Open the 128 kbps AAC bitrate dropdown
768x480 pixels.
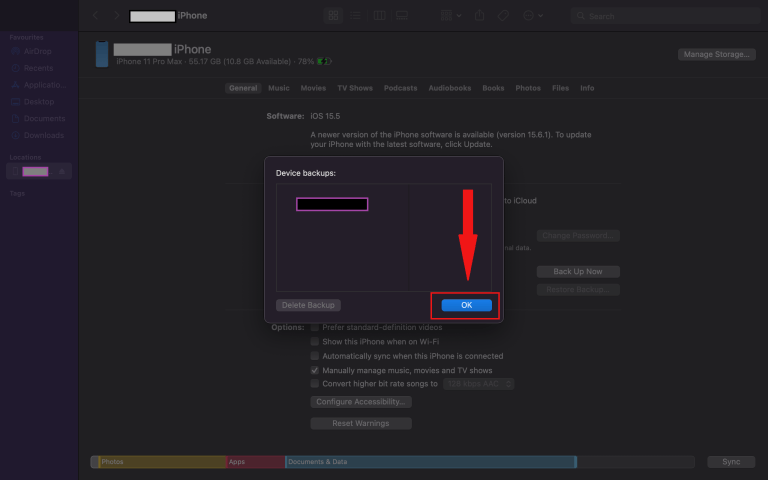click(x=479, y=384)
